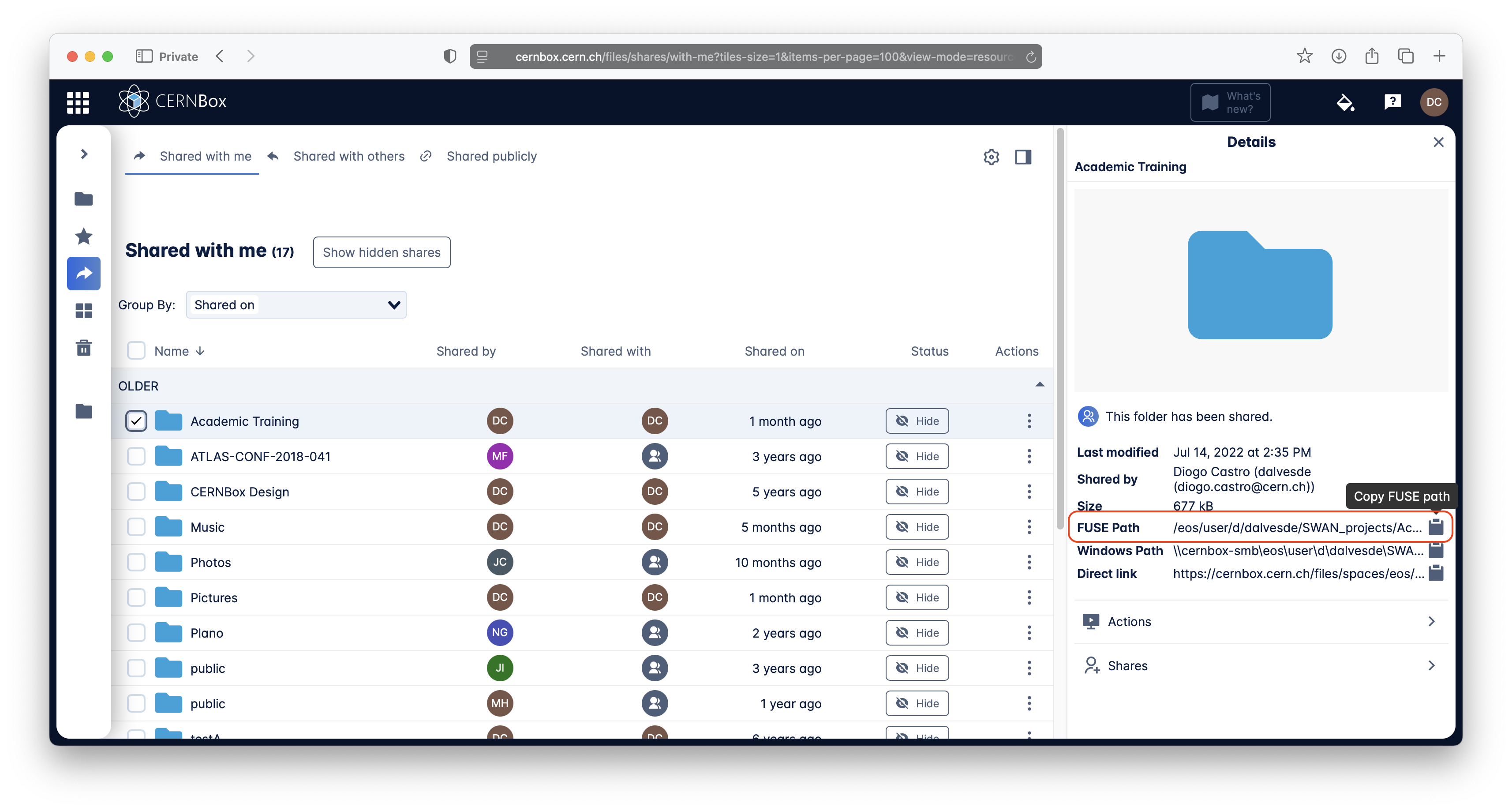
Task: Open the help question mark icon
Action: pos(1392,102)
